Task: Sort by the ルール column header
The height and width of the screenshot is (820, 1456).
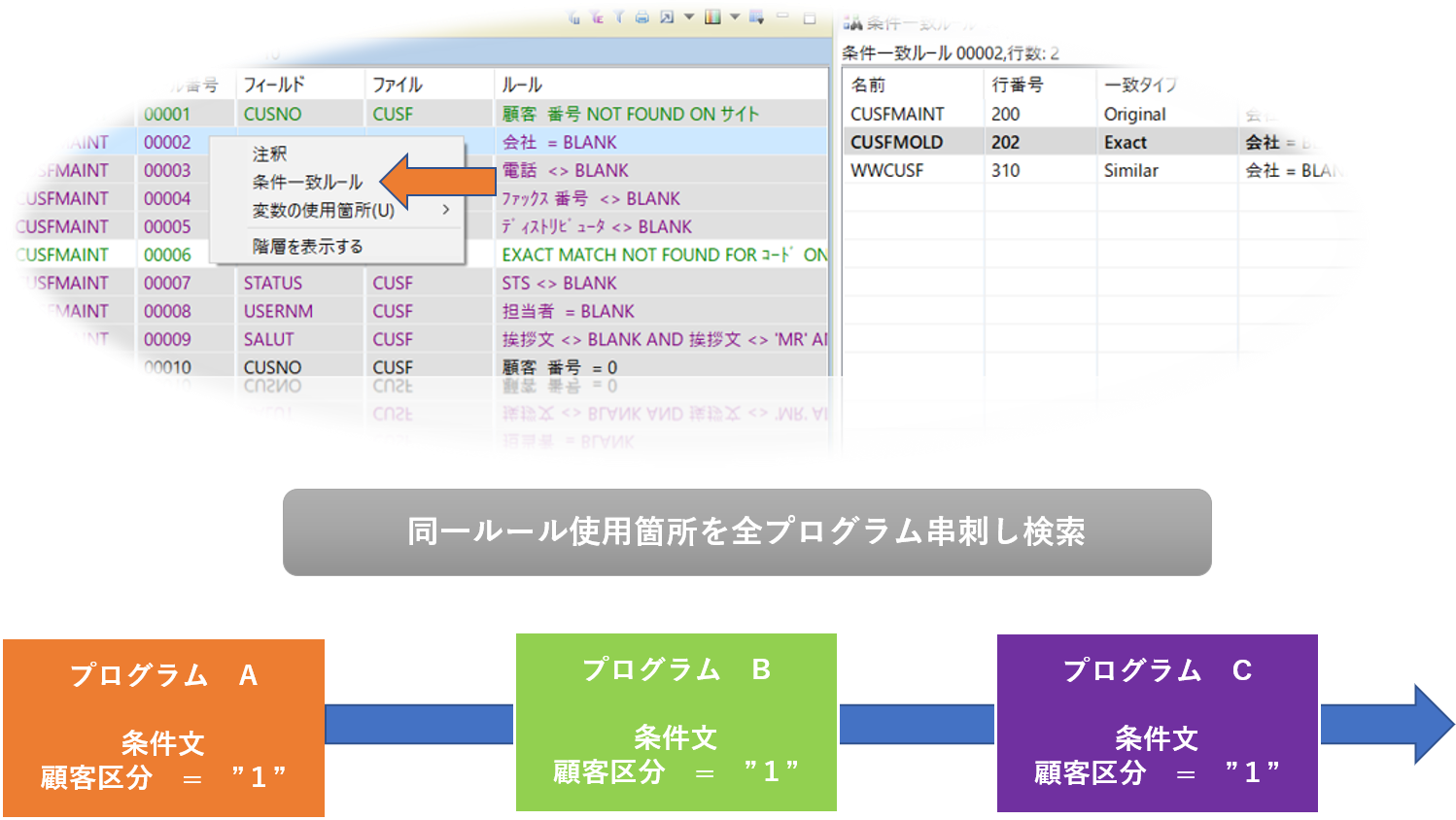Action: pos(522,85)
